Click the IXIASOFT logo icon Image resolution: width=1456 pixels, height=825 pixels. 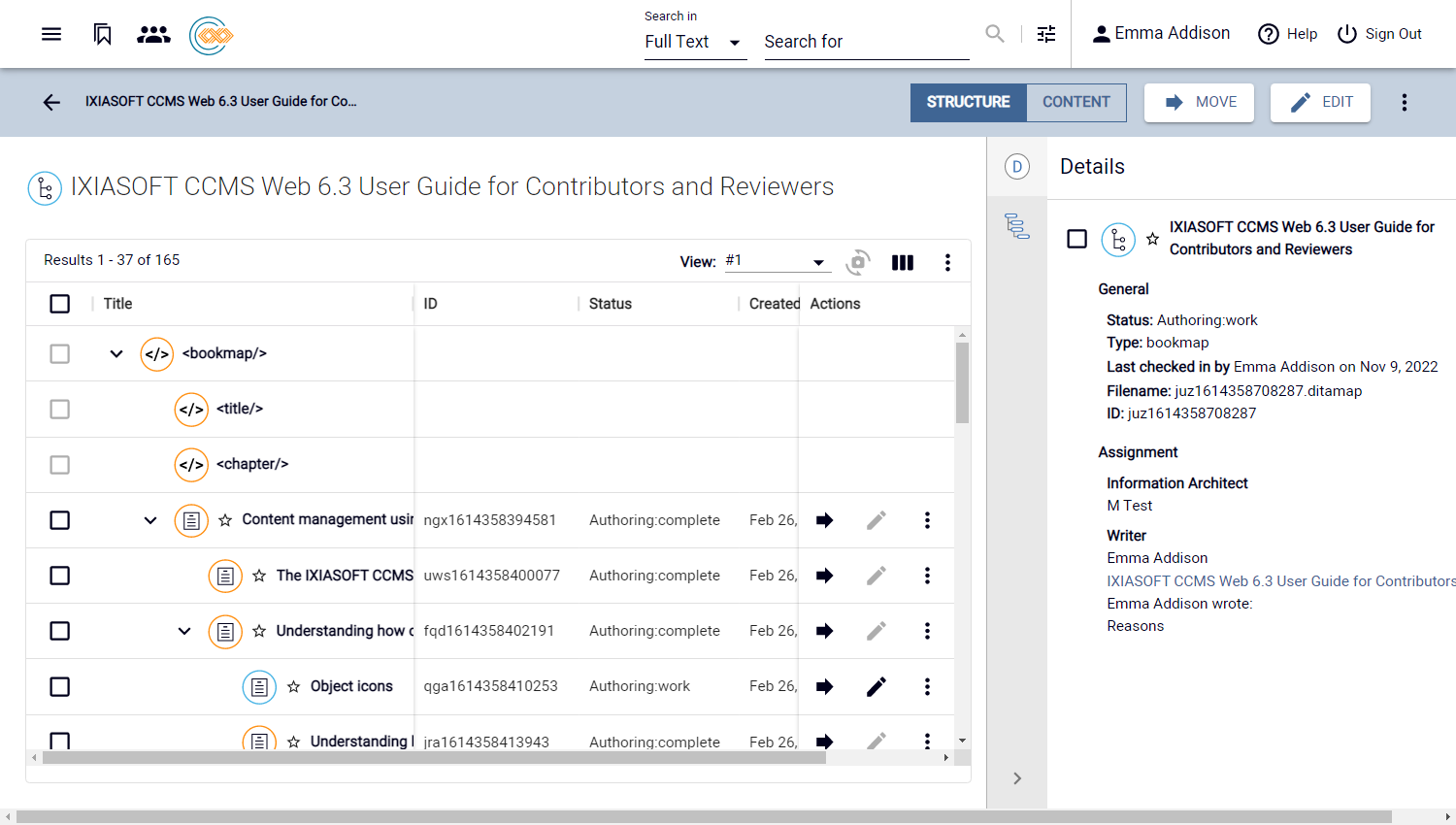[212, 36]
